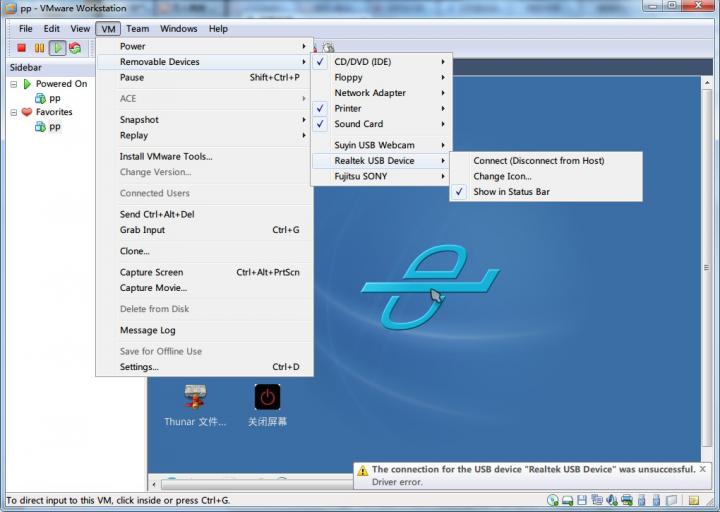Toggle CD/DVD (IDE) connected checkmark
Viewport: 720px width, 512px height.
(320, 62)
